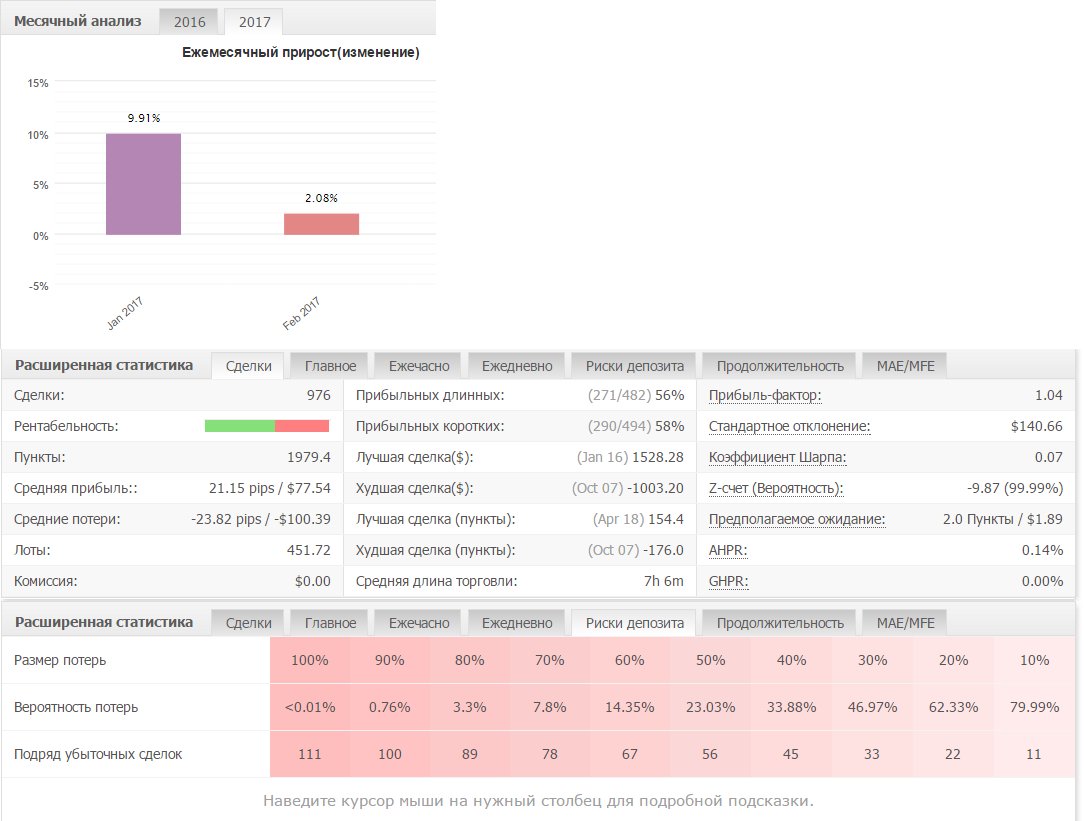Click the 30% loss size column header
Viewport: 1084px width, 821px height.
872,660
